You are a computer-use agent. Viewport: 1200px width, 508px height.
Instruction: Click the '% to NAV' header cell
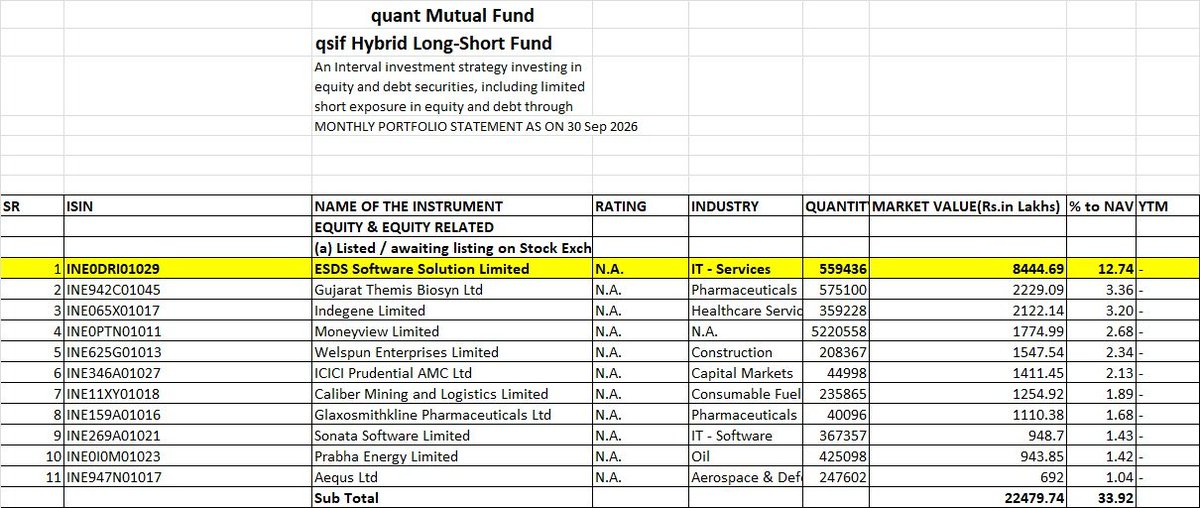pos(1101,206)
